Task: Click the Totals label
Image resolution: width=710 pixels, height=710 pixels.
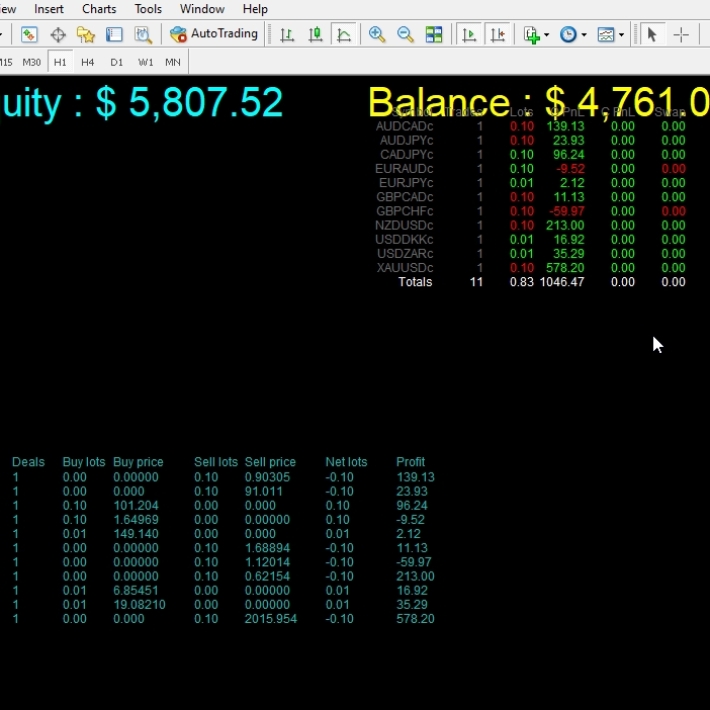Action: 415,282
